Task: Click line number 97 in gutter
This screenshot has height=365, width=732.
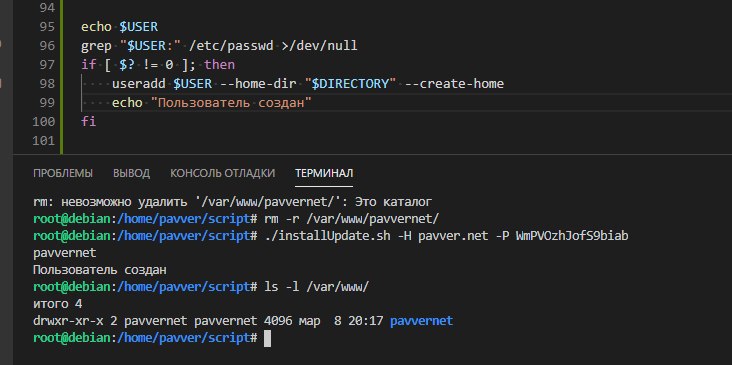Action: pos(47,64)
